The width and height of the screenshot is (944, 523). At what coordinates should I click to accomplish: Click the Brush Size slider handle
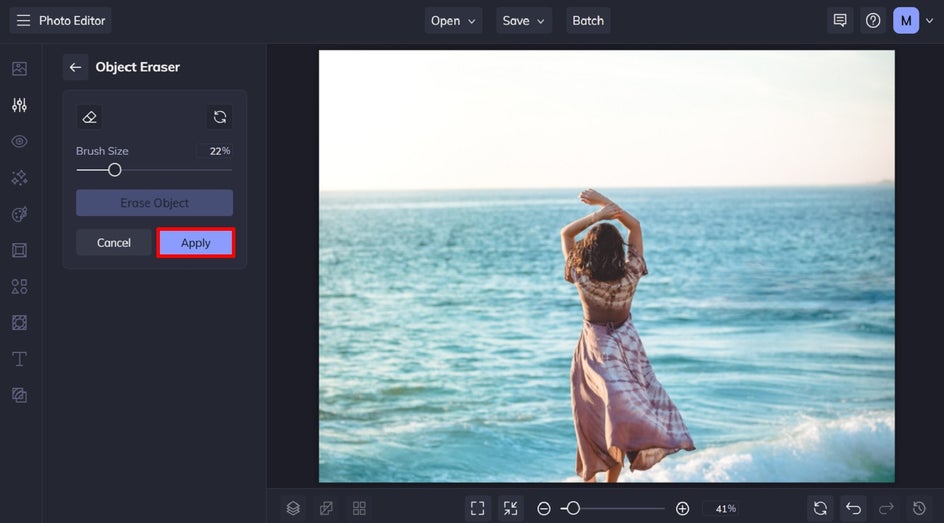115,170
